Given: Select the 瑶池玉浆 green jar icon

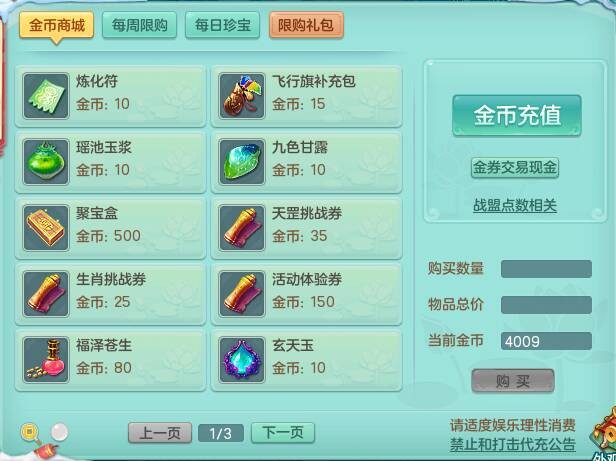Looking at the screenshot, I should 46,162.
